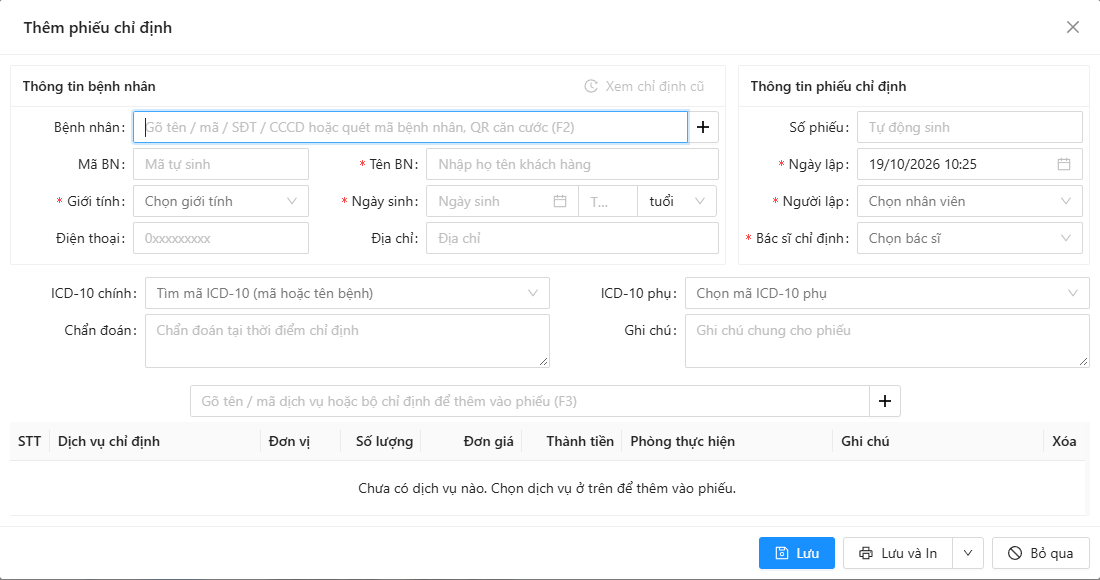Viewport: 1100px width, 580px height.
Task: Open the Chọn nhân viên dropdown
Action: point(970,201)
